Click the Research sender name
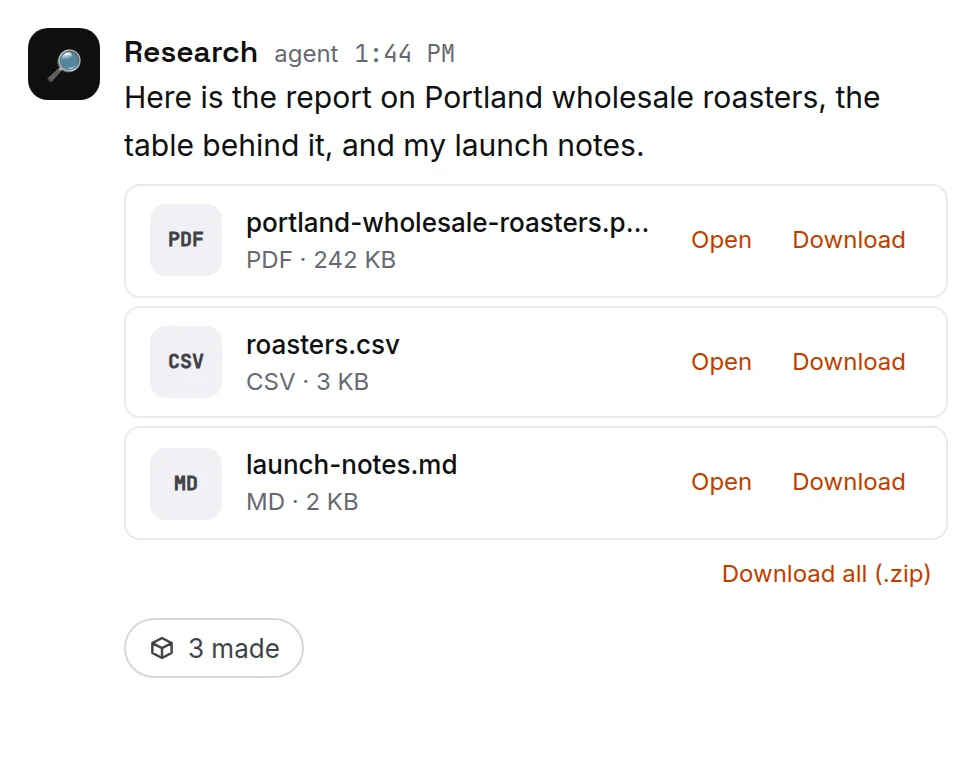976x768 pixels. [191, 52]
